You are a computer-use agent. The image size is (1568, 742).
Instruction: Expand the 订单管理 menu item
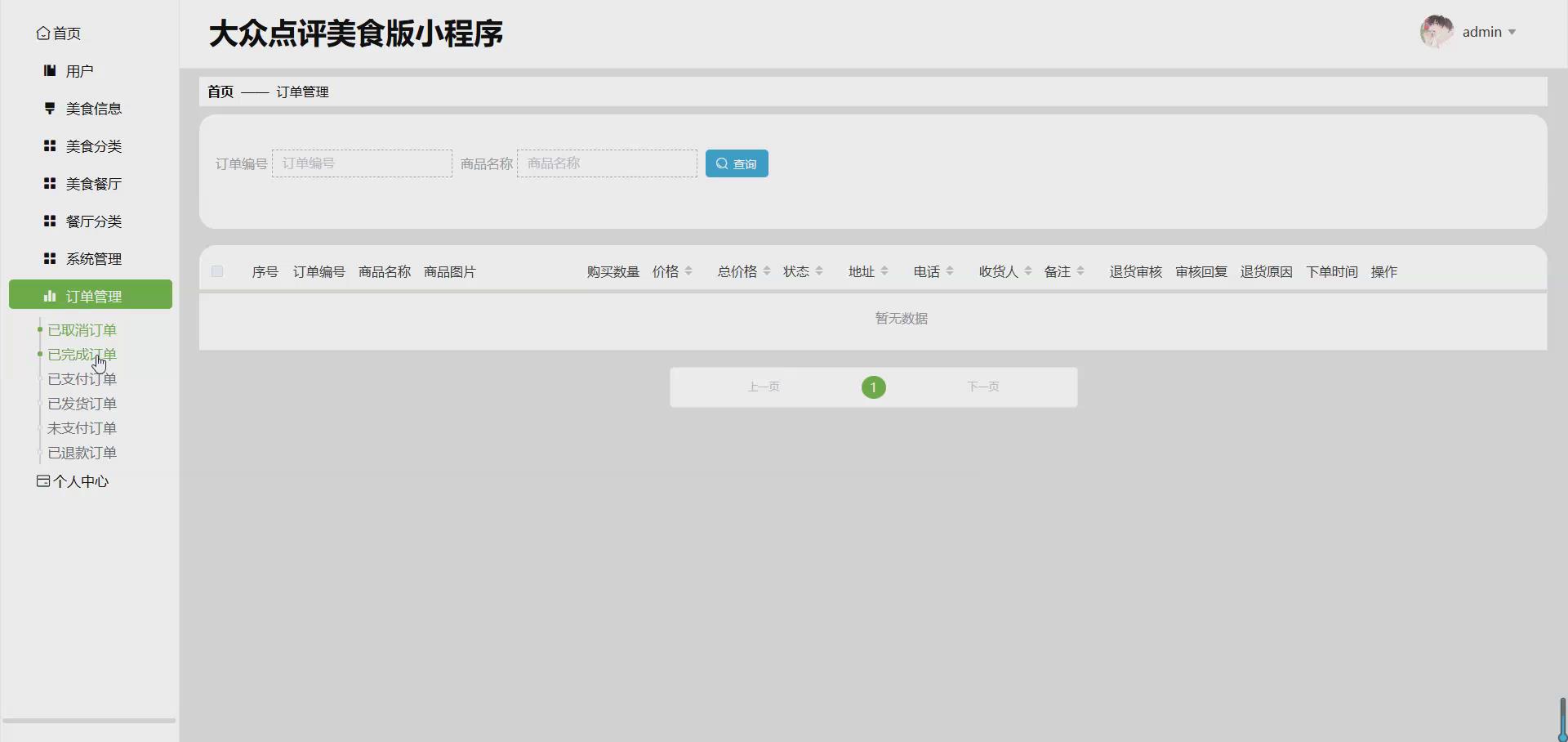[x=90, y=295]
